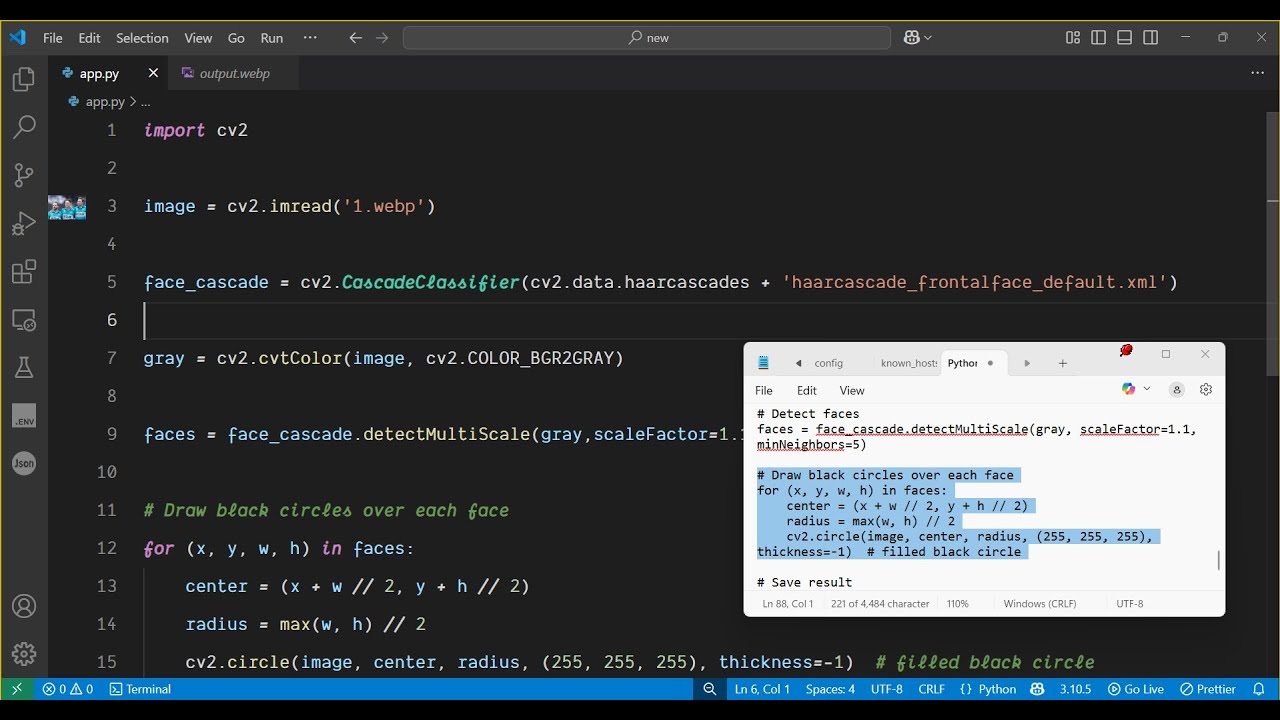The image size is (1280, 720).
Task: Open Notepad settings gear
Action: coord(1206,390)
